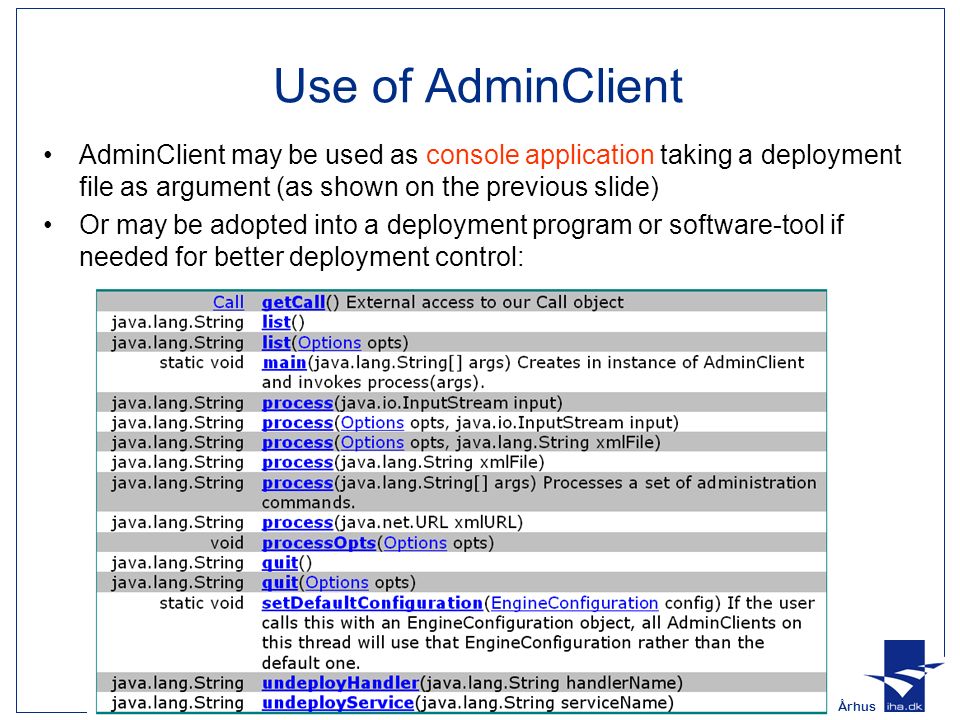Open the undeployHandler method link
The image size is (960, 720).
340,683
